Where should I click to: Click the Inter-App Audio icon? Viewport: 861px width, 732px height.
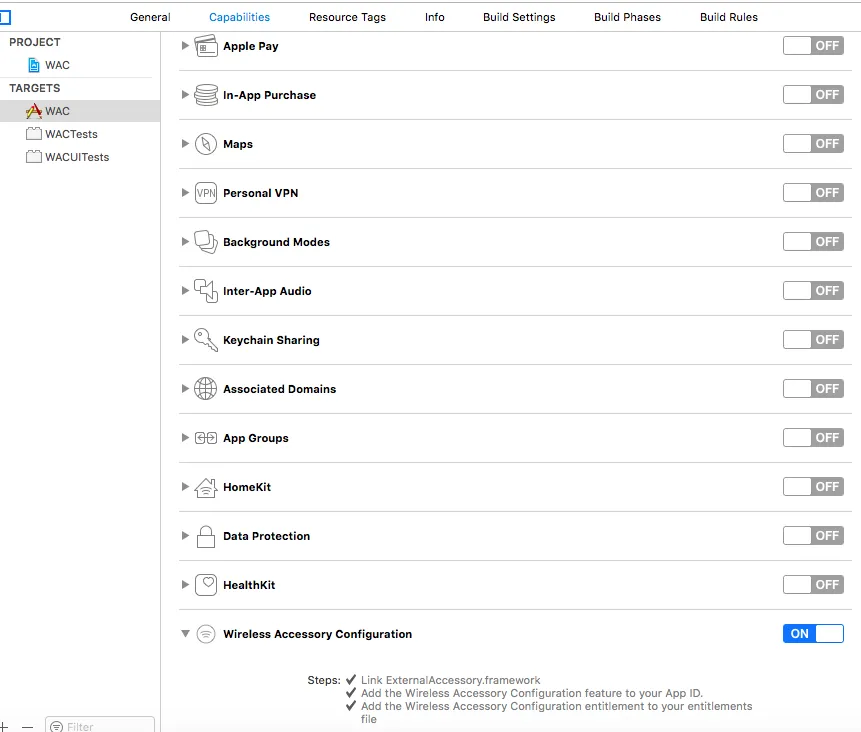click(206, 290)
